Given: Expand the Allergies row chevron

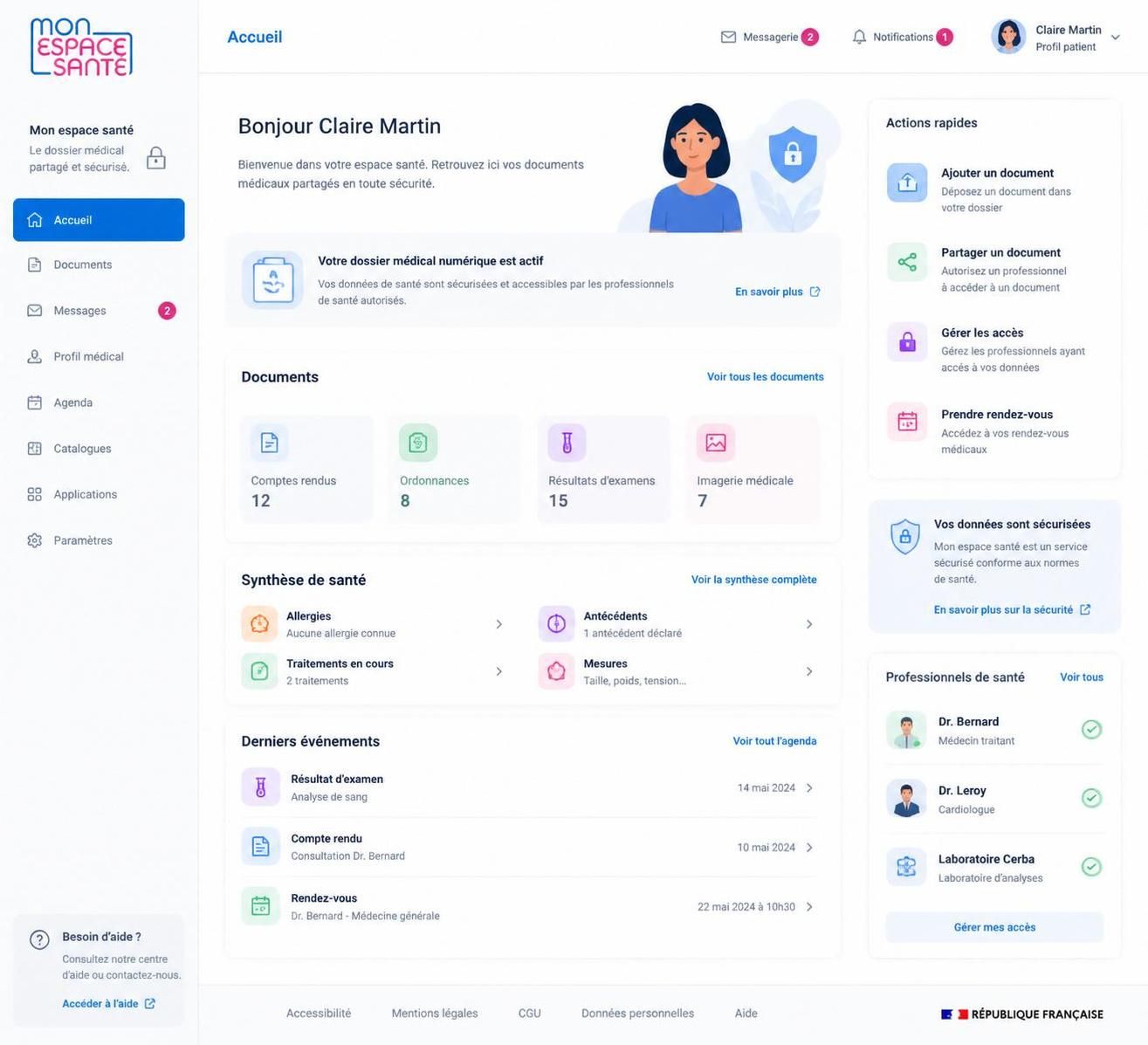Looking at the screenshot, I should (x=498, y=624).
